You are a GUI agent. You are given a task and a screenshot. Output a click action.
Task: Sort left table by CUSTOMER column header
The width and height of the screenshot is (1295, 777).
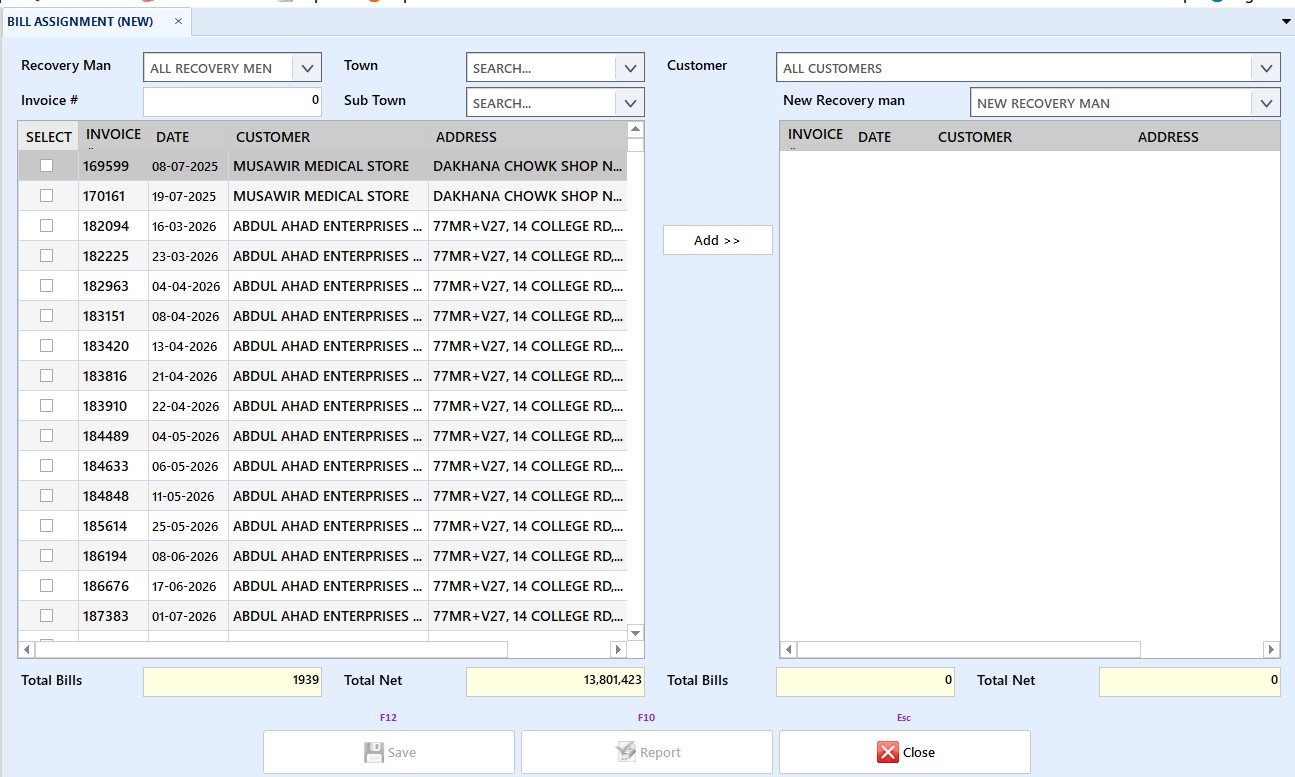(328, 137)
